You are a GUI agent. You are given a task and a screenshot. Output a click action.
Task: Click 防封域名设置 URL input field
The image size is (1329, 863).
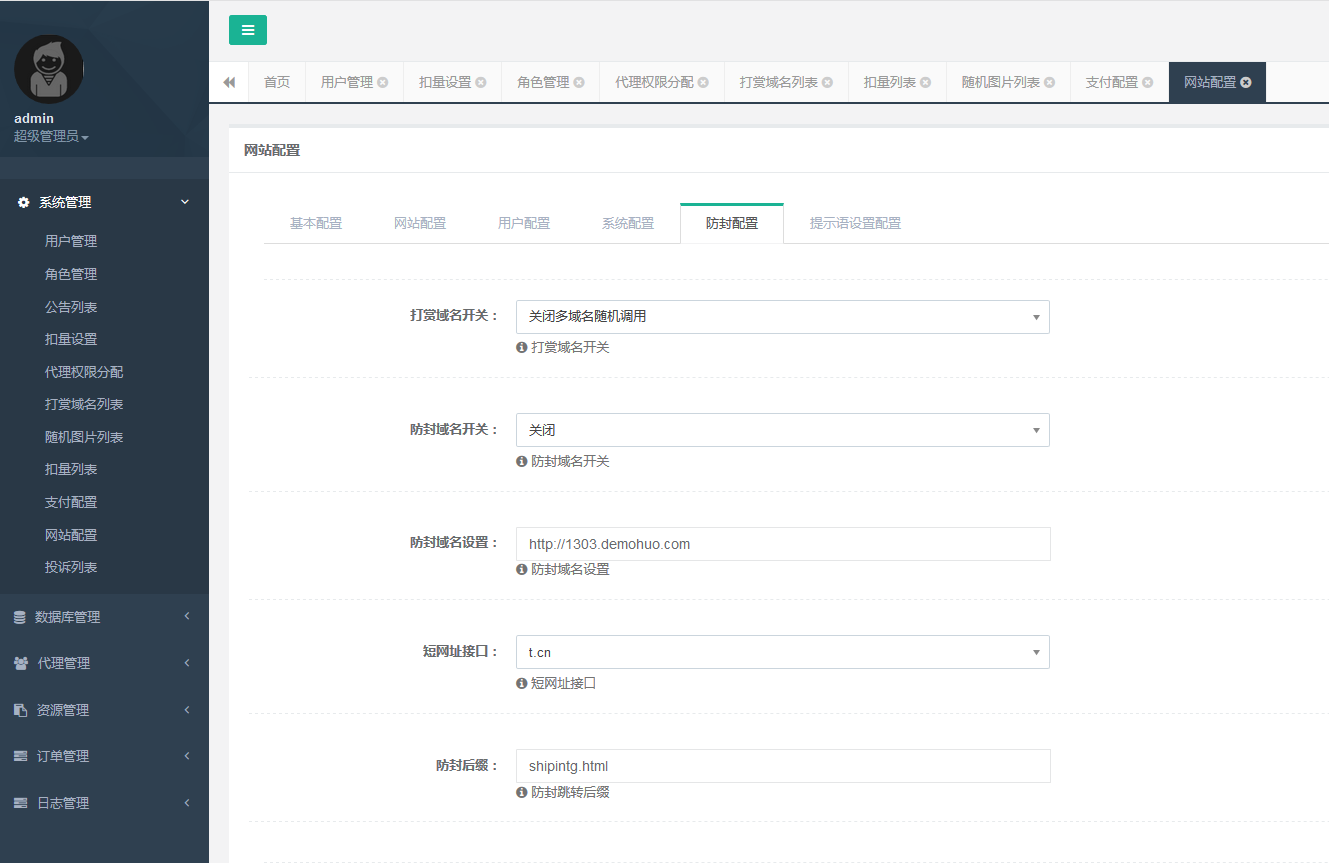point(783,544)
